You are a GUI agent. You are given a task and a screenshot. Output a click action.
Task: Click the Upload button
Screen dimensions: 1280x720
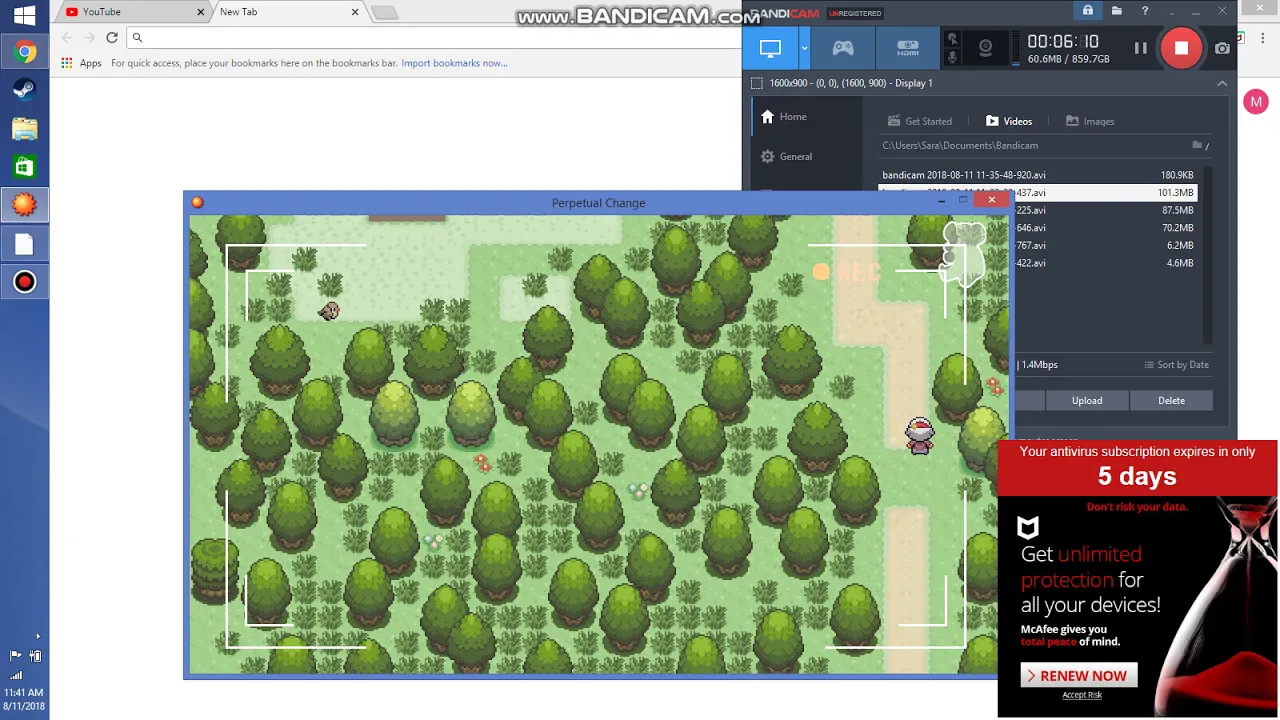tap(1087, 401)
